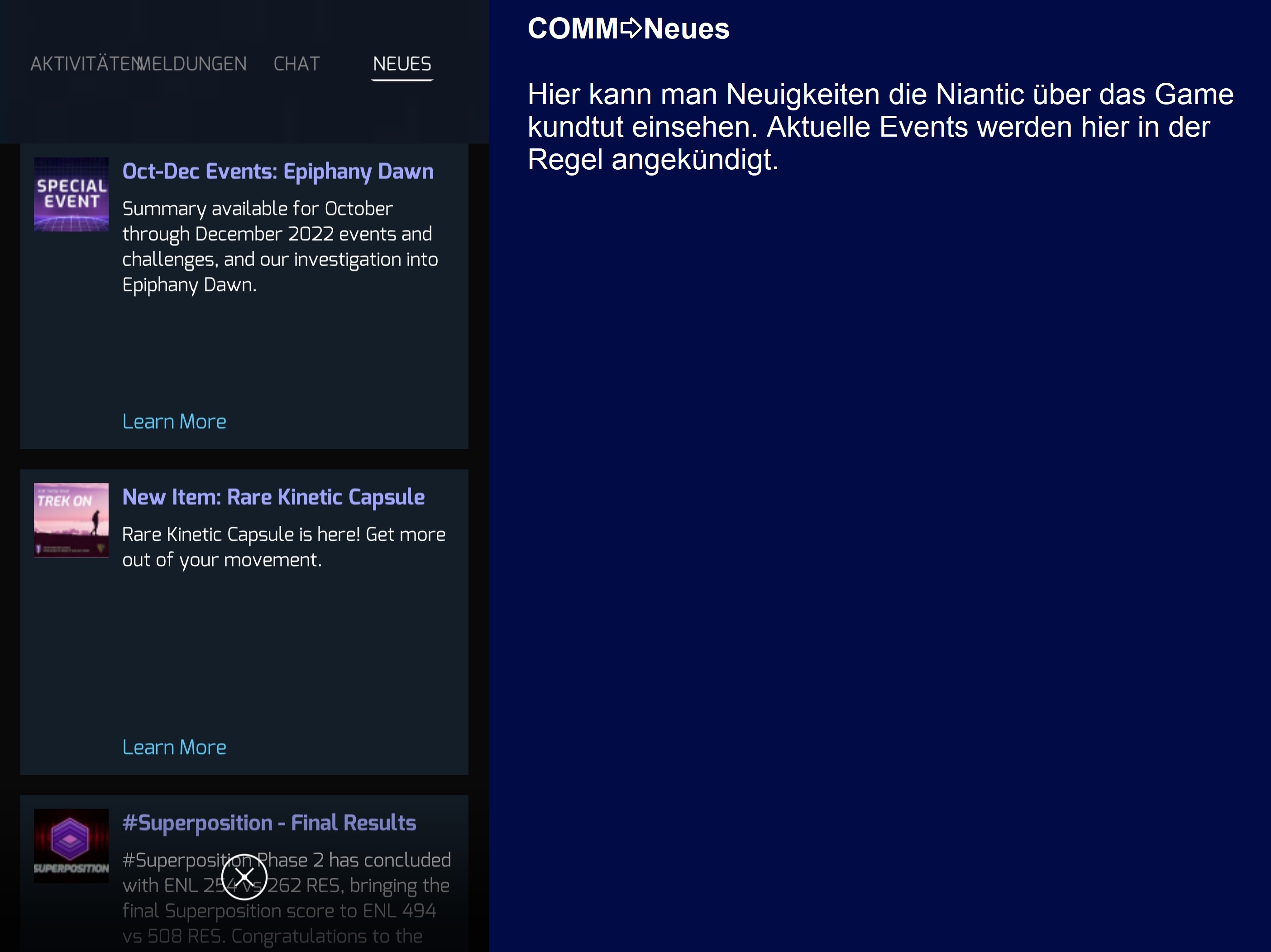Open the Trek On thumbnail image
Viewport: 1271px width, 952px height.
[71, 520]
